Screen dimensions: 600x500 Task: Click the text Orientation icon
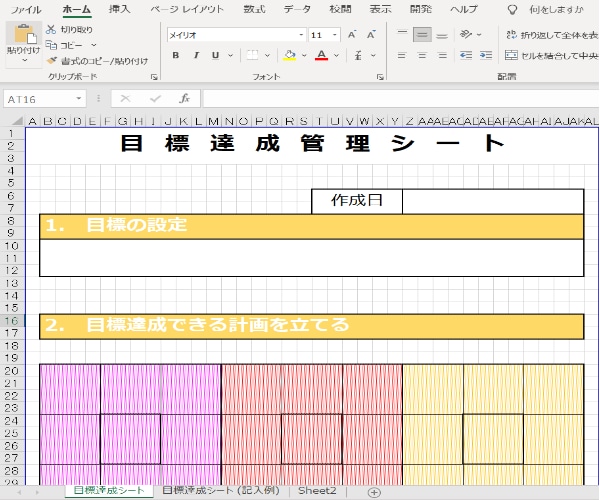[466, 34]
